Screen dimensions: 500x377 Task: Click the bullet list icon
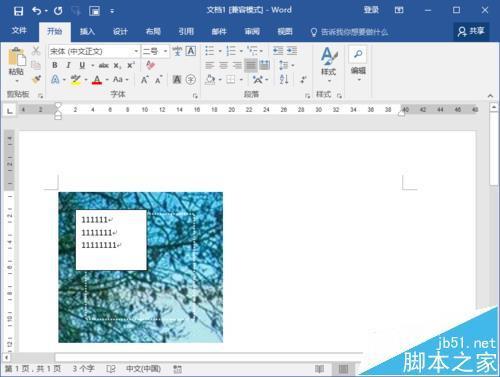[x=210, y=51]
